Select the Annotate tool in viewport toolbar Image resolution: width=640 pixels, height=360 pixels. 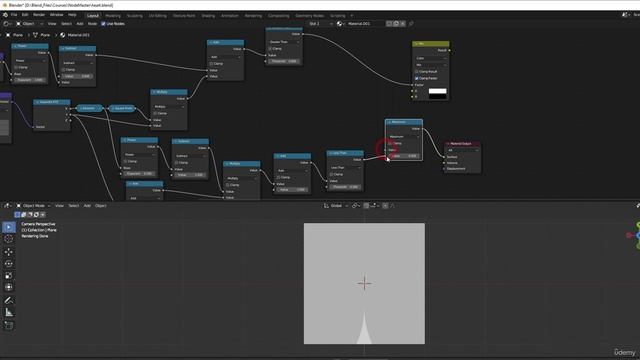(x=9, y=300)
